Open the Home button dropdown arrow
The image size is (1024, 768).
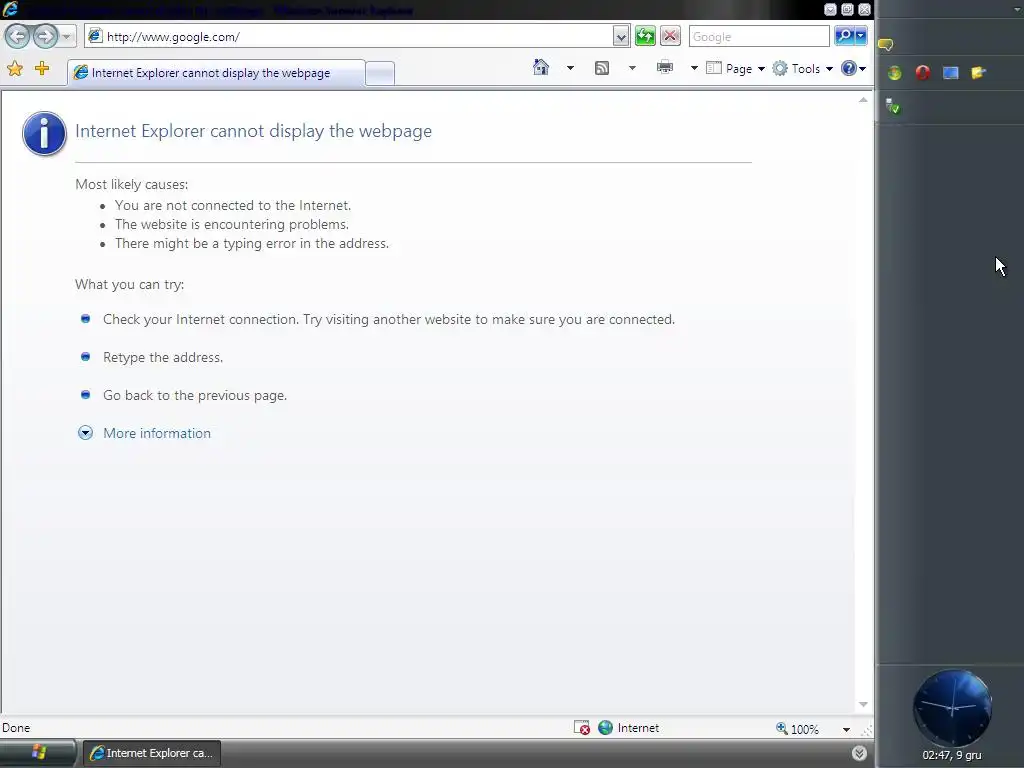[x=570, y=68]
